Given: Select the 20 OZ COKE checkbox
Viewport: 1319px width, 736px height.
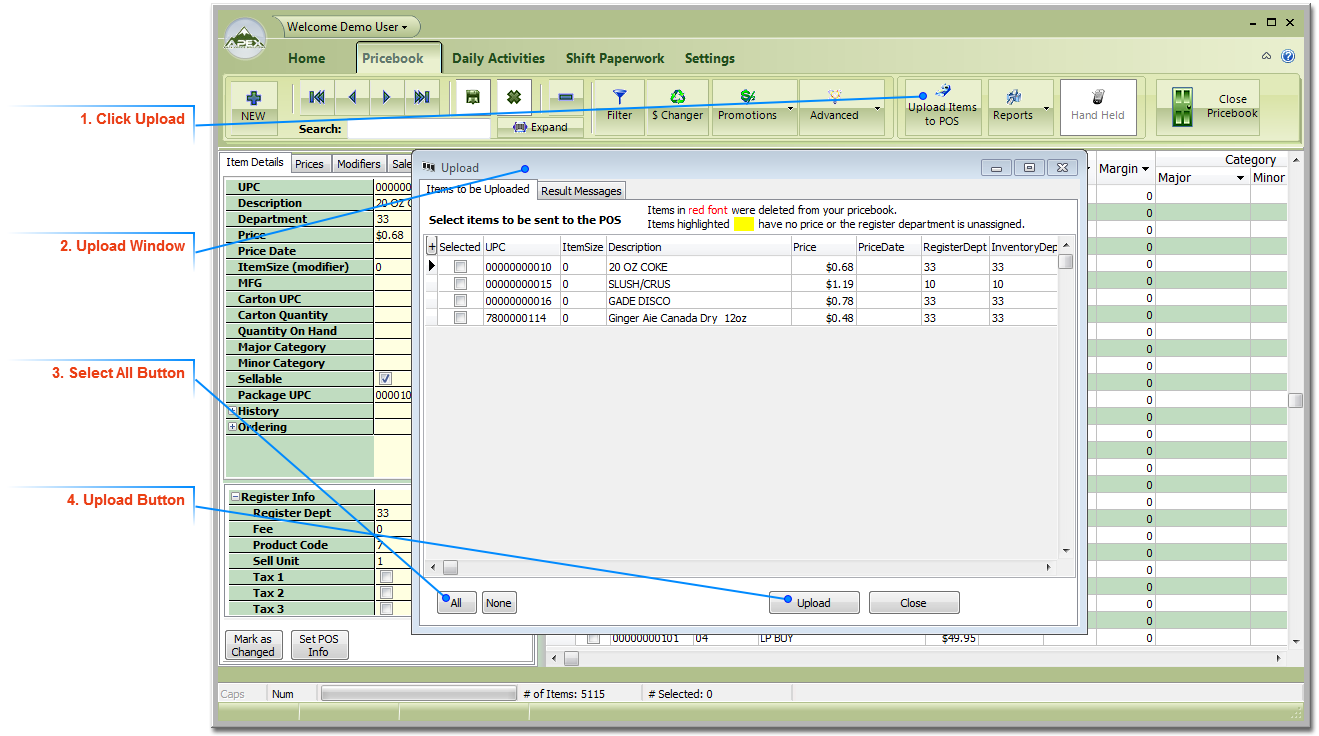Looking at the screenshot, I should coord(461,267).
